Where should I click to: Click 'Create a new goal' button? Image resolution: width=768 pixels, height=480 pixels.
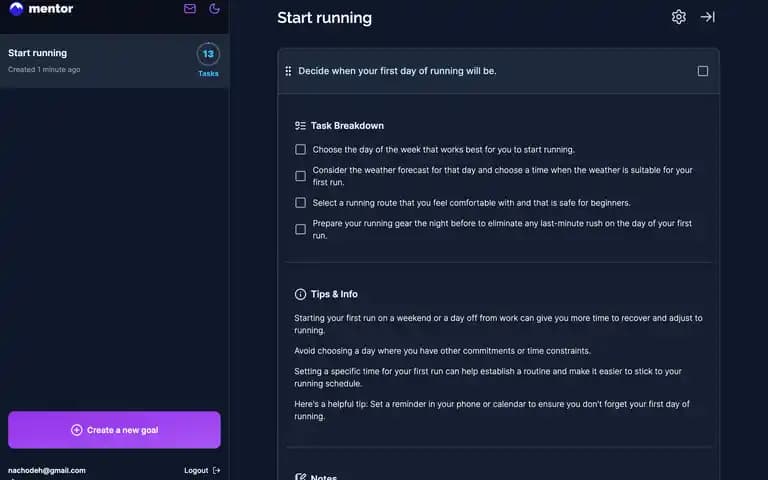(114, 430)
